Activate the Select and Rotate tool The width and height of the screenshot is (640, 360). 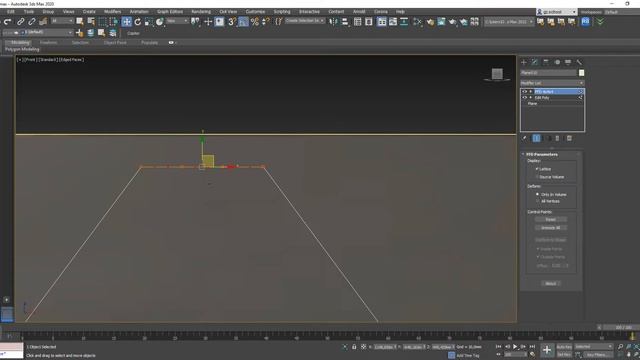[138, 22]
